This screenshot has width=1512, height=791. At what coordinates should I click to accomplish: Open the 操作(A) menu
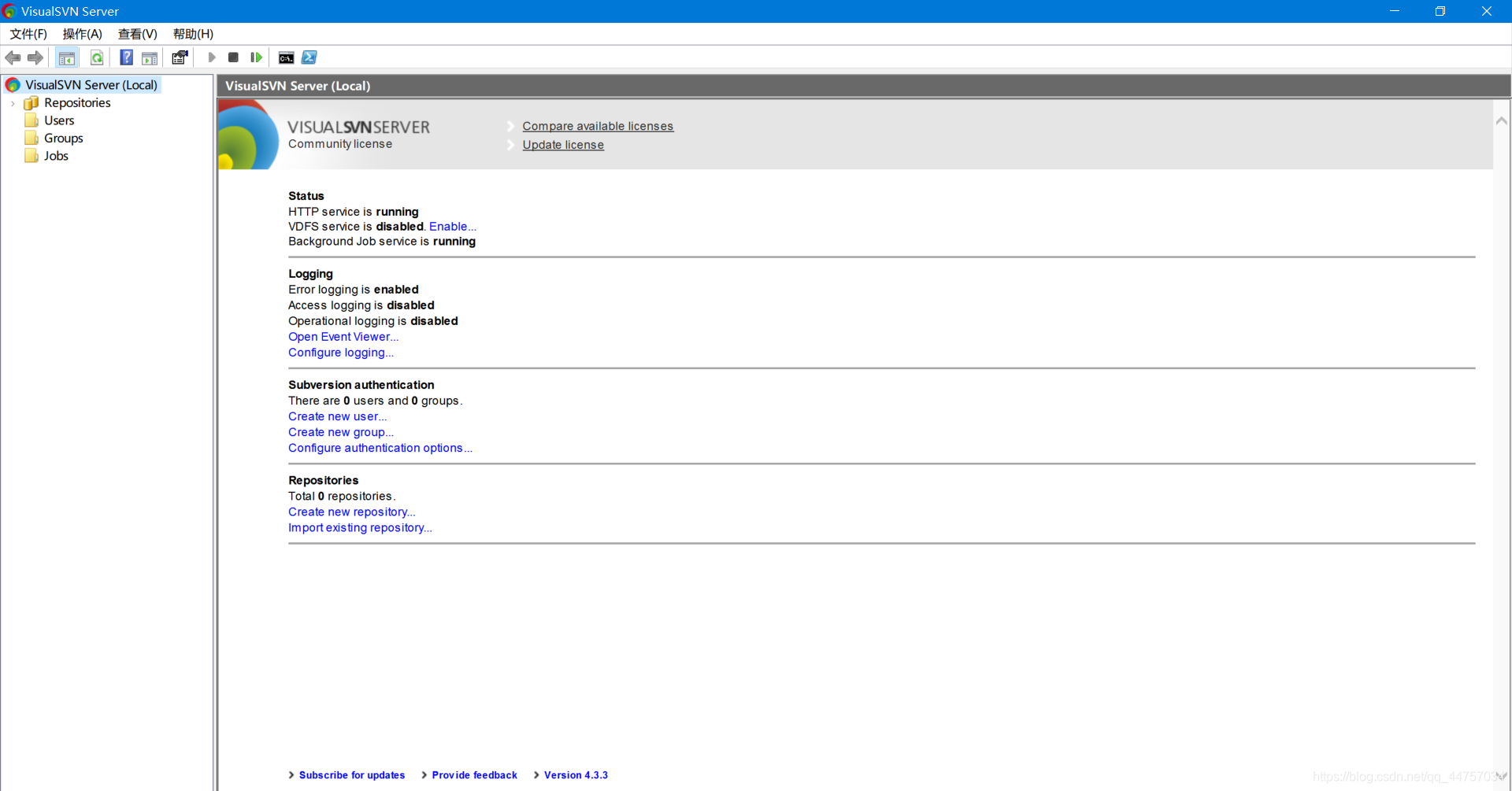83,34
